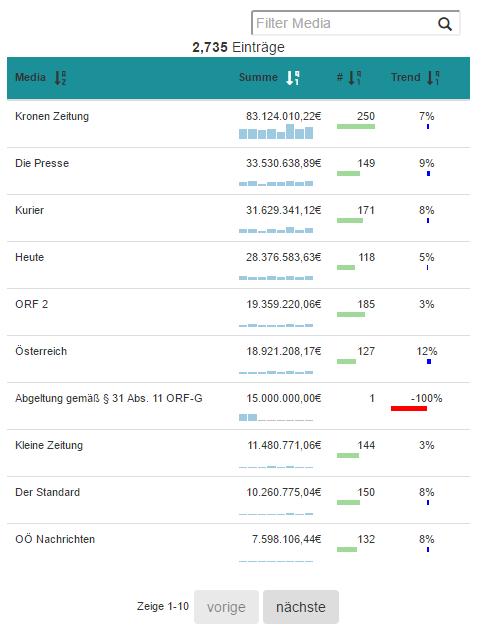Click the search magnifier icon
The height and width of the screenshot is (635, 477).
pyautogui.click(x=445, y=24)
